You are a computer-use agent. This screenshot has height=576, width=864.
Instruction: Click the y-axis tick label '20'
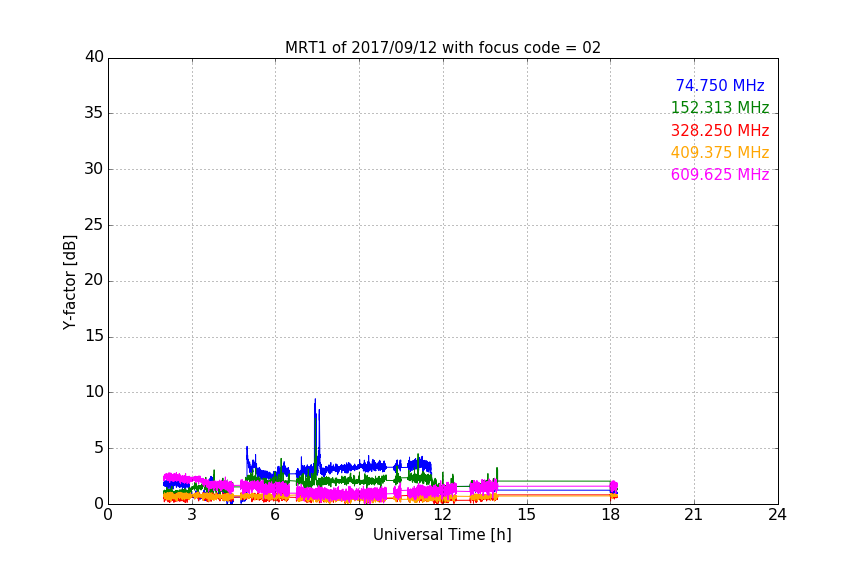pyautogui.click(x=94, y=281)
